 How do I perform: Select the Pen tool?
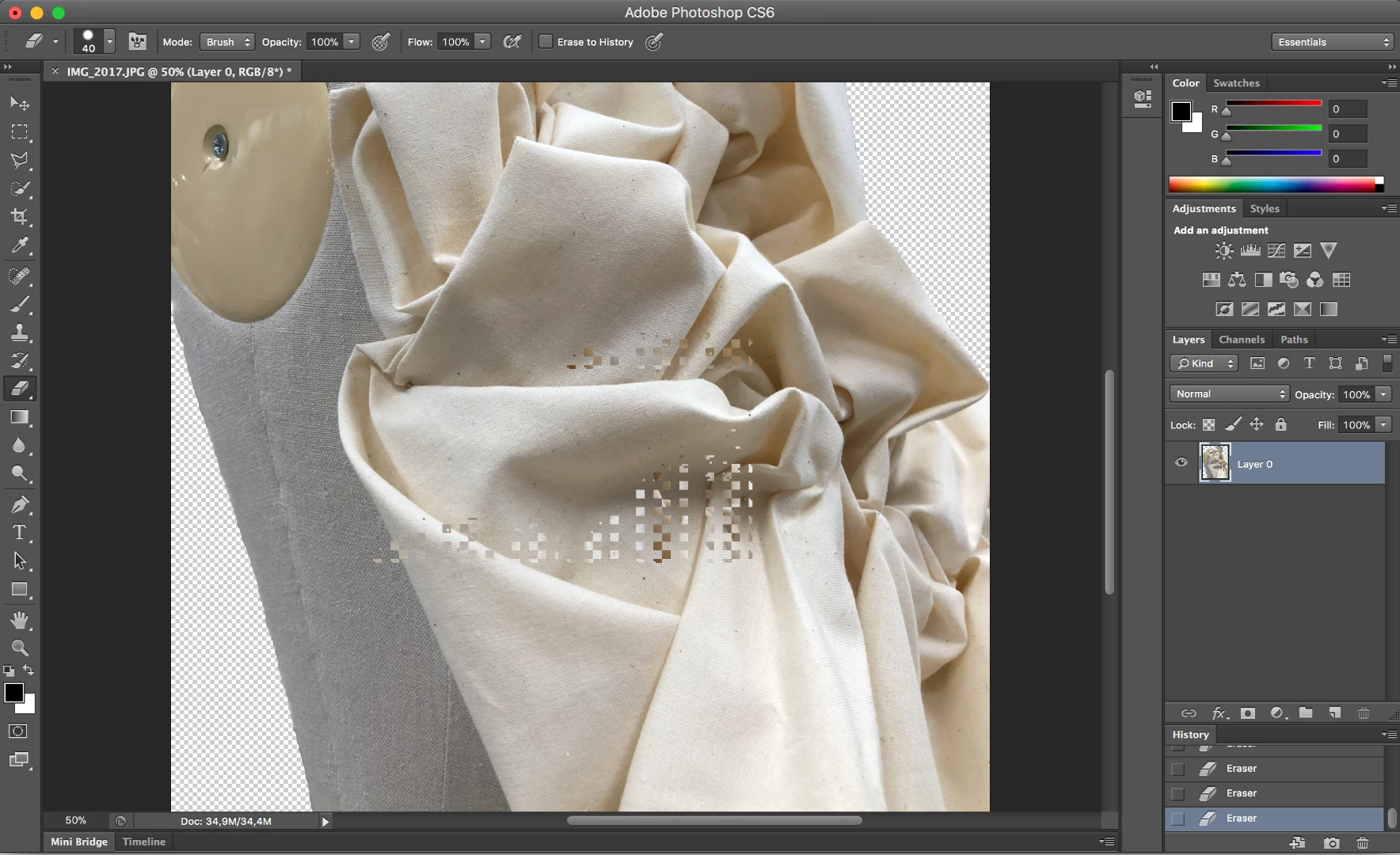(20, 504)
